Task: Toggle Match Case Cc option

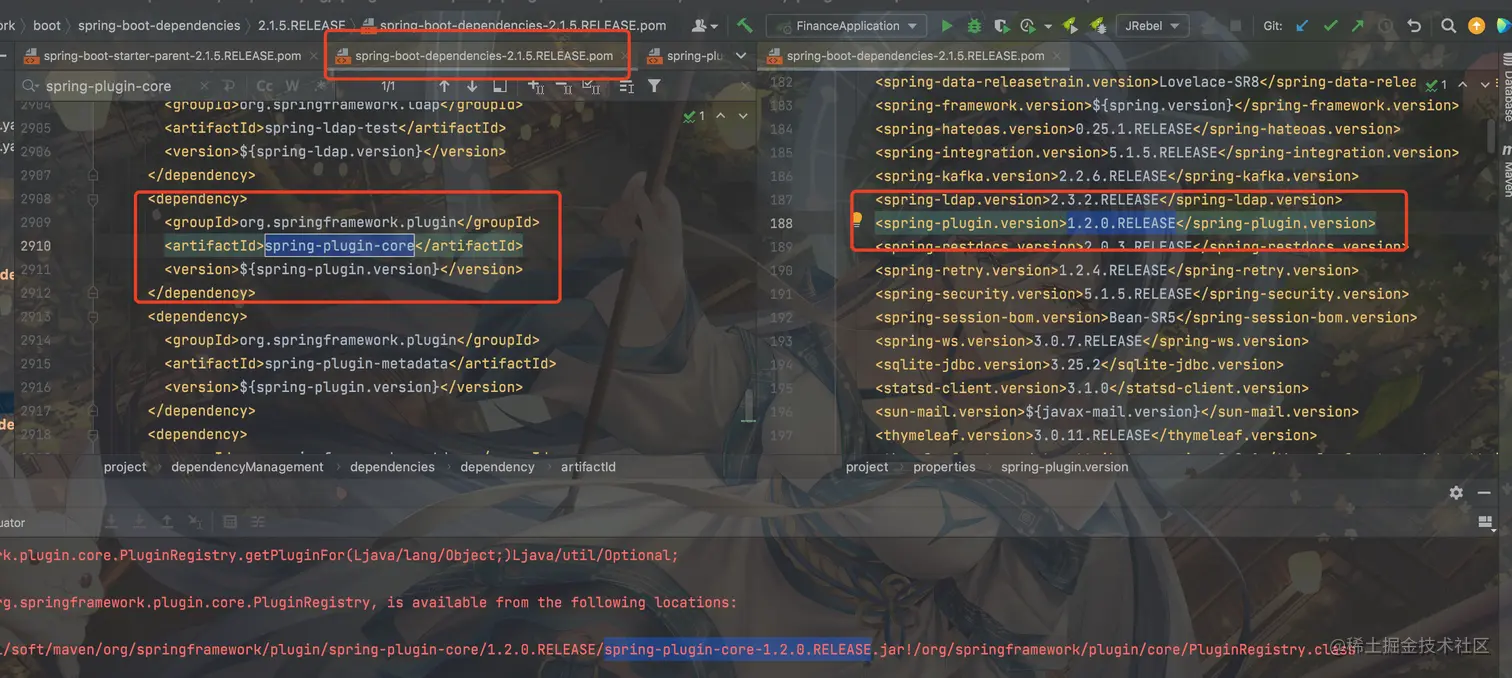Action: [x=264, y=86]
